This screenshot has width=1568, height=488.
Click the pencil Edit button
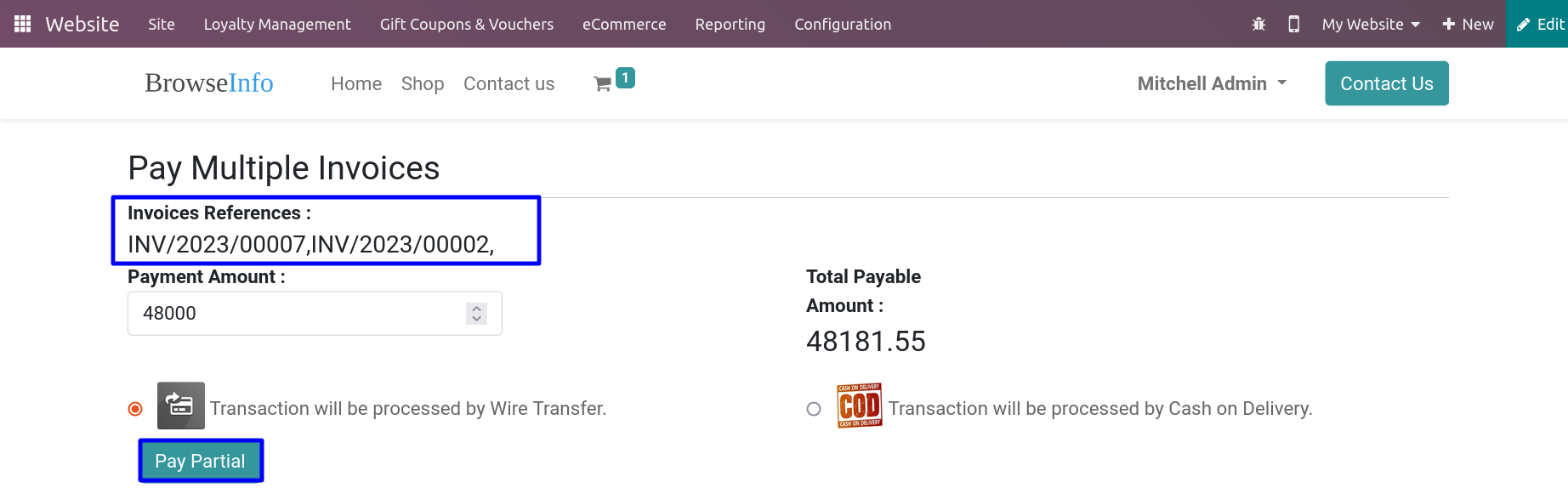pyautogui.click(x=1540, y=24)
